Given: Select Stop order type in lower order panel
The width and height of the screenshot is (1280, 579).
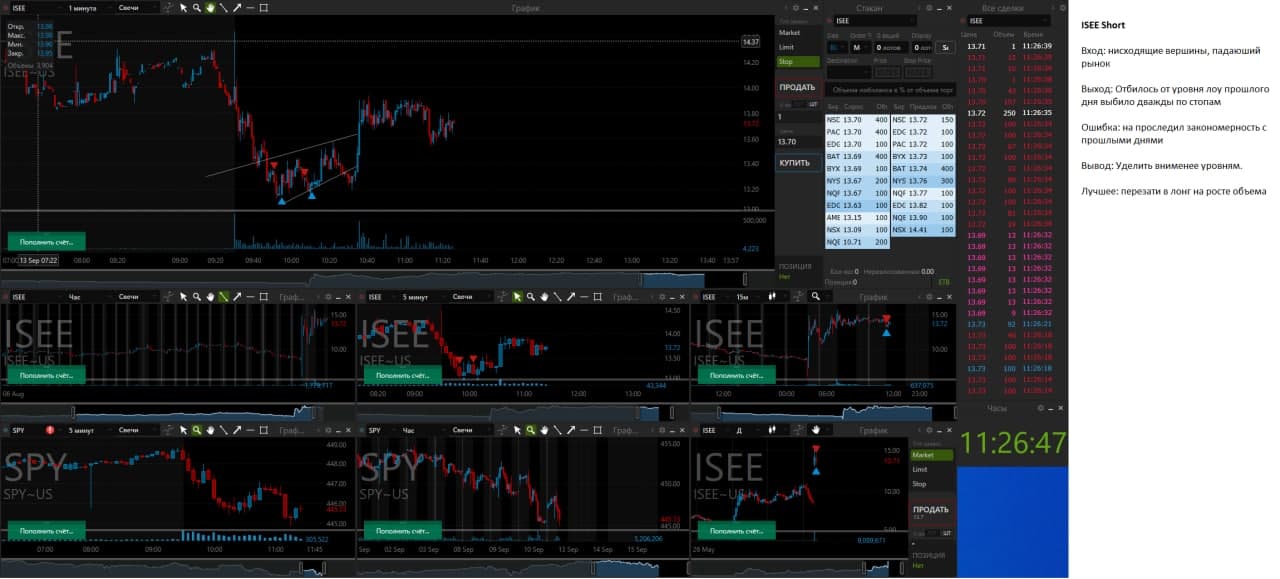Looking at the screenshot, I should (931, 484).
